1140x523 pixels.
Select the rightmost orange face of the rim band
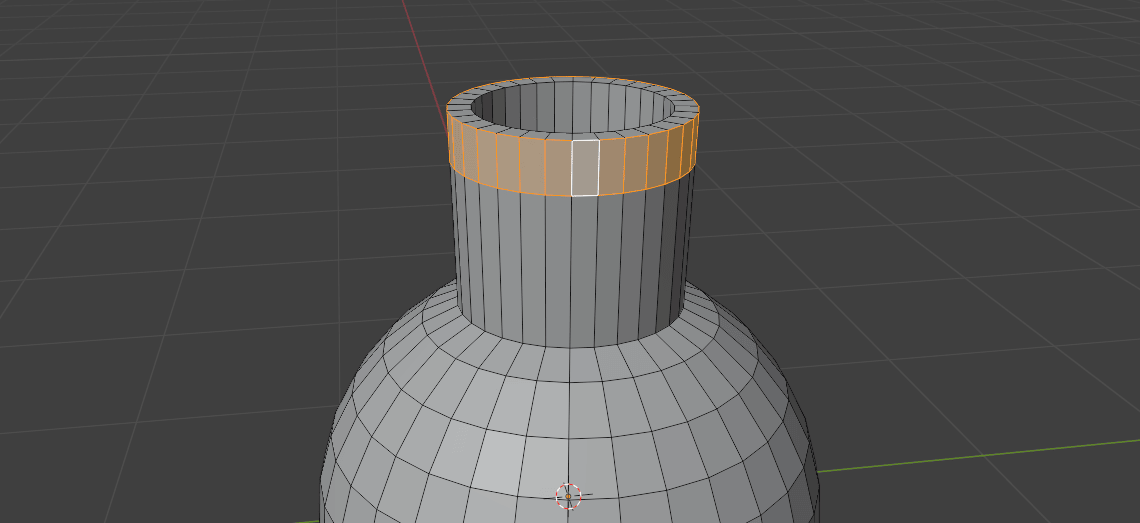pyautogui.click(x=694, y=141)
